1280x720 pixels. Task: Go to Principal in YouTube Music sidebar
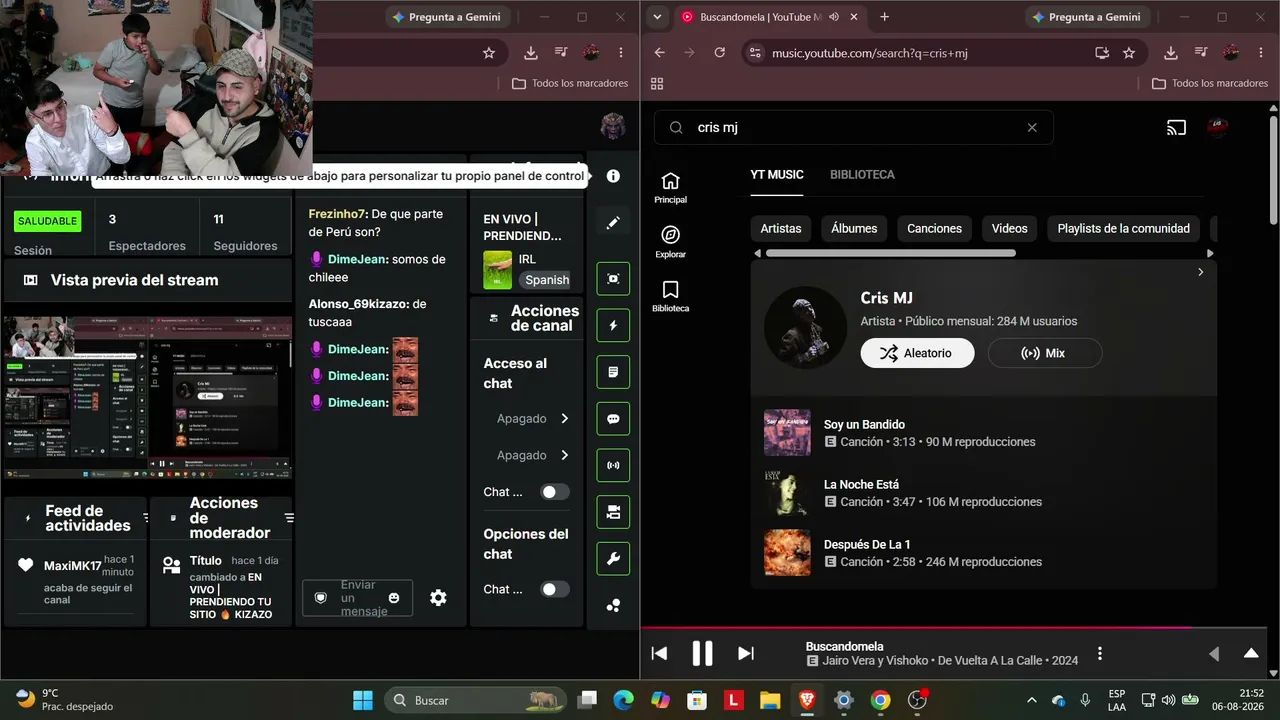(x=670, y=187)
